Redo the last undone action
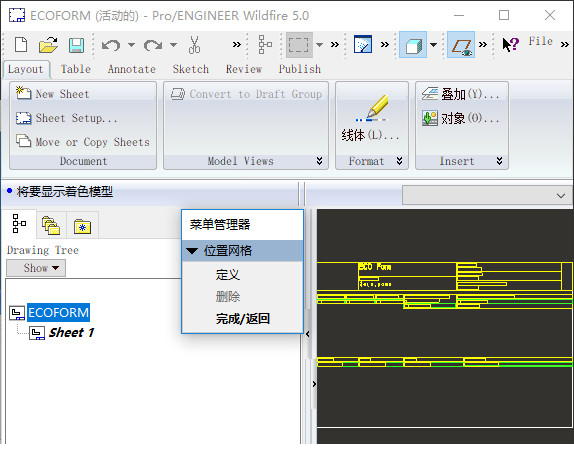The height and width of the screenshot is (461, 574). click(153, 45)
